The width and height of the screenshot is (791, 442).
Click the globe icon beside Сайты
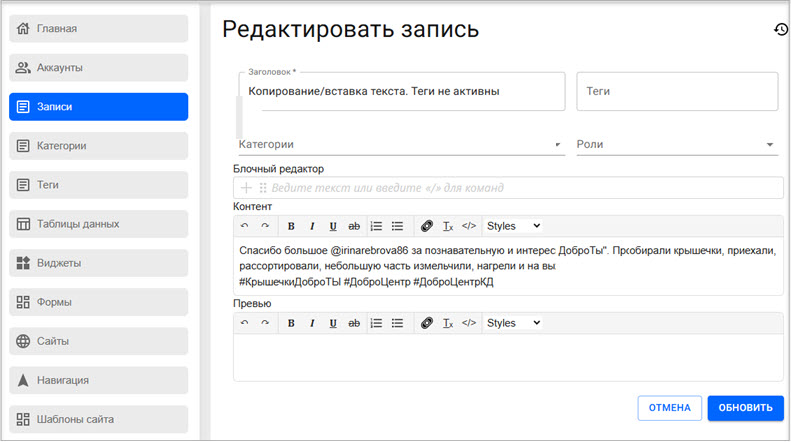[x=23, y=341]
